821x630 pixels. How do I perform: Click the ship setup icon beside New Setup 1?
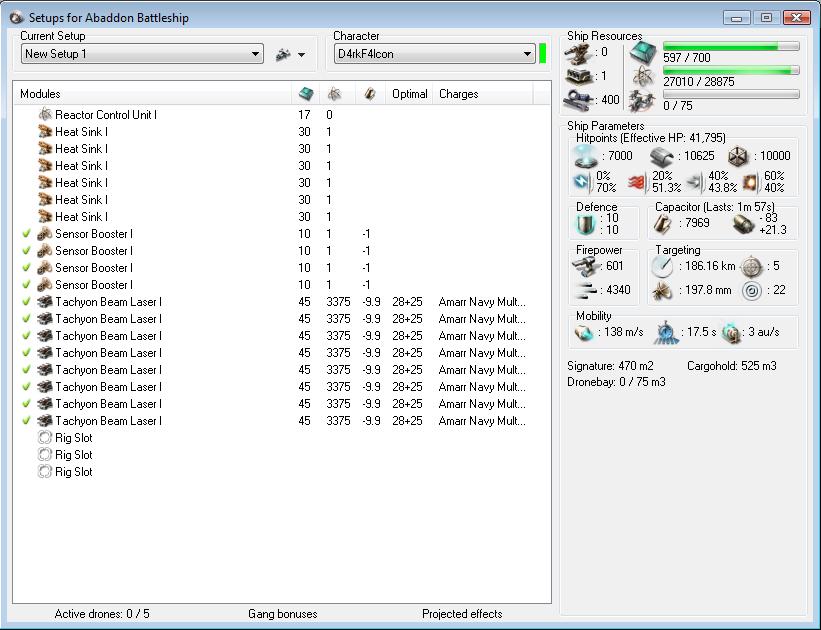pyautogui.click(x=283, y=54)
